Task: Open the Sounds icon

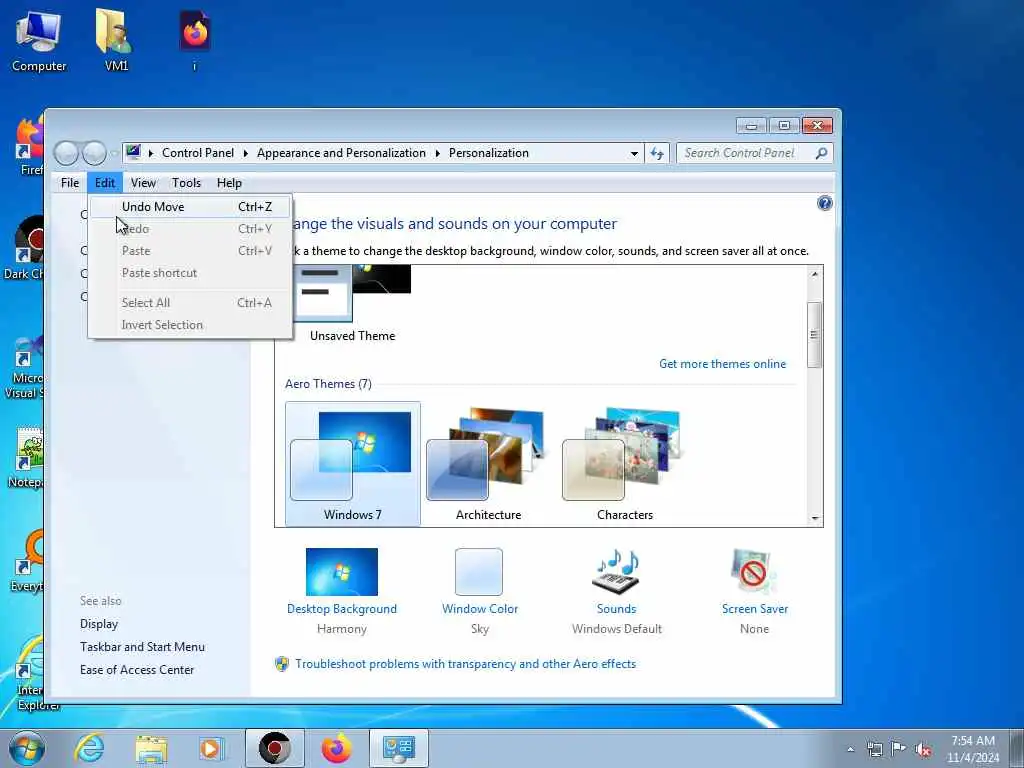Action: 616,571
